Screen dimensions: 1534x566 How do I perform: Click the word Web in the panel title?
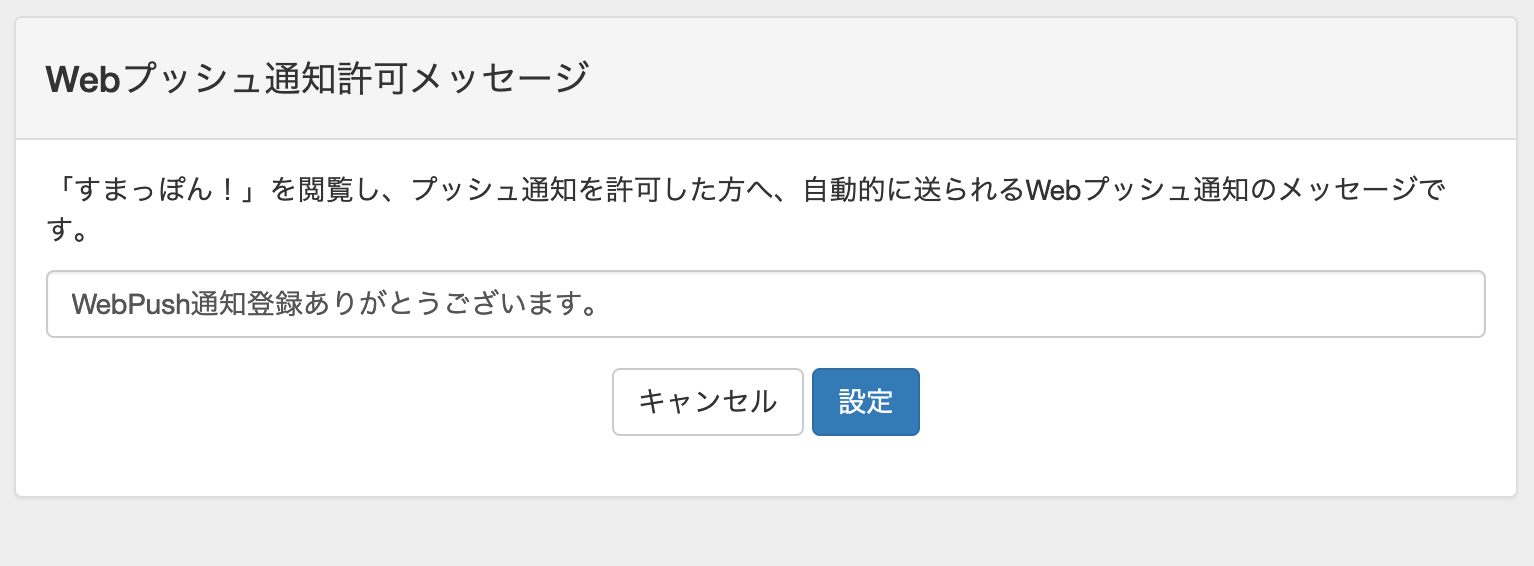84,78
